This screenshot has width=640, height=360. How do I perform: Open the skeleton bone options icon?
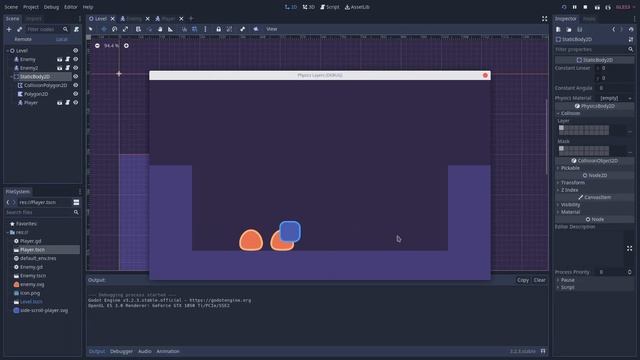pos(242,29)
